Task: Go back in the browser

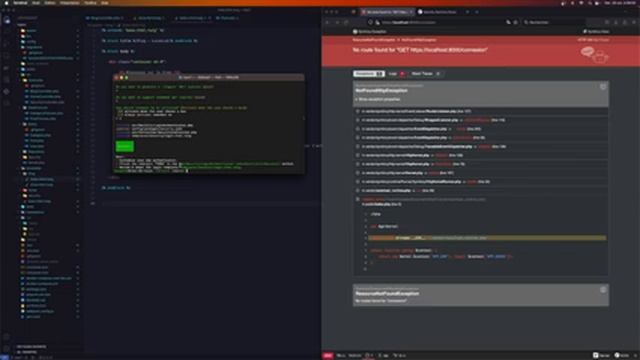Action: pyautogui.click(x=328, y=22)
